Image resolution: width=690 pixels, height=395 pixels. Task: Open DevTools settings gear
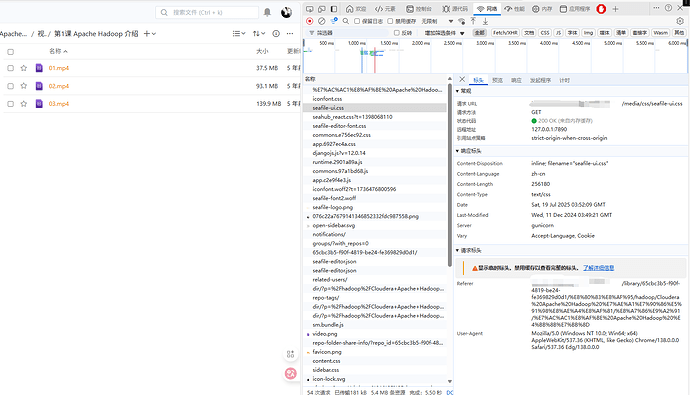(x=680, y=21)
